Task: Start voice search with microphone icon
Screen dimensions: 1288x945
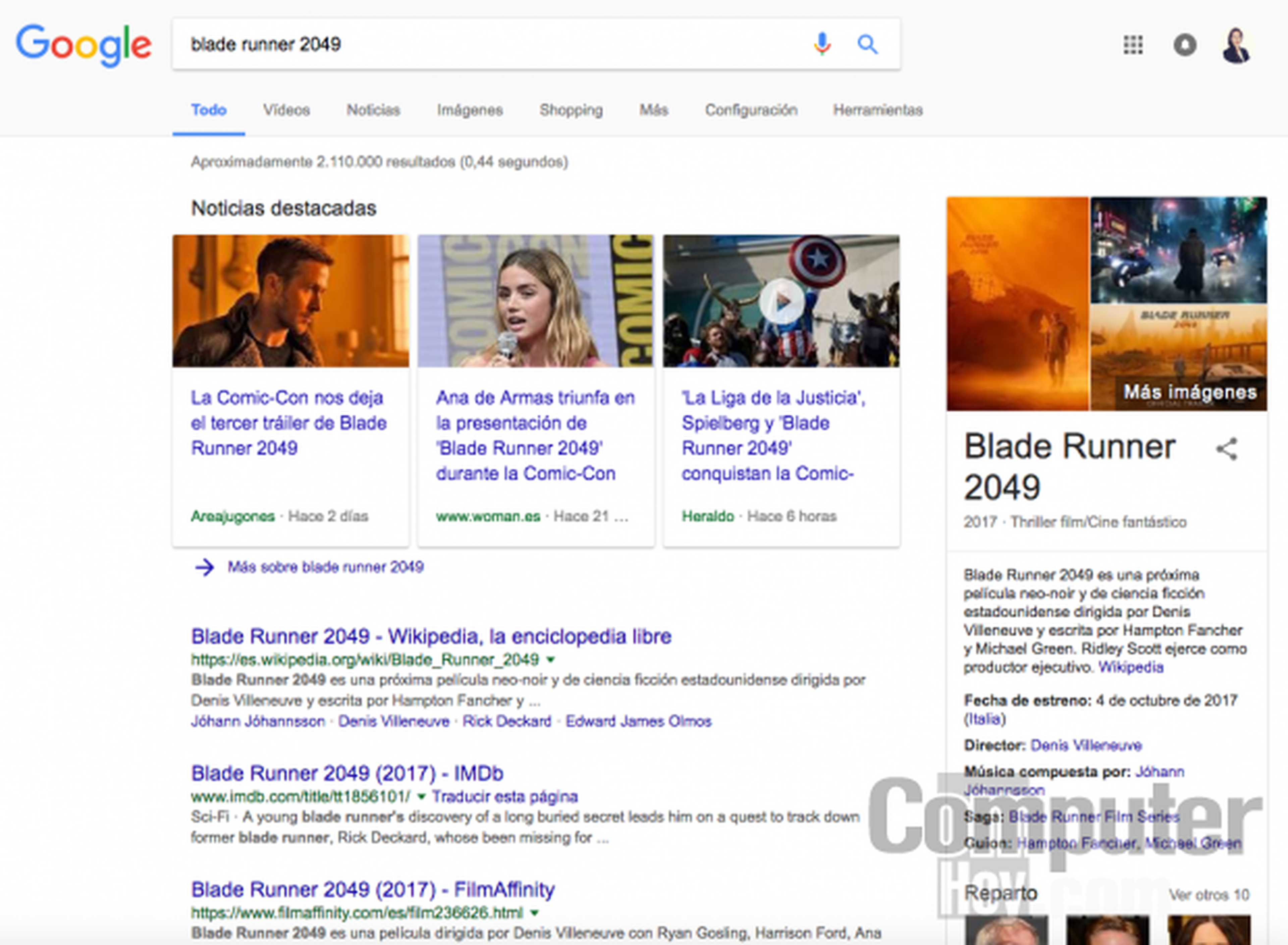Action: [x=822, y=44]
